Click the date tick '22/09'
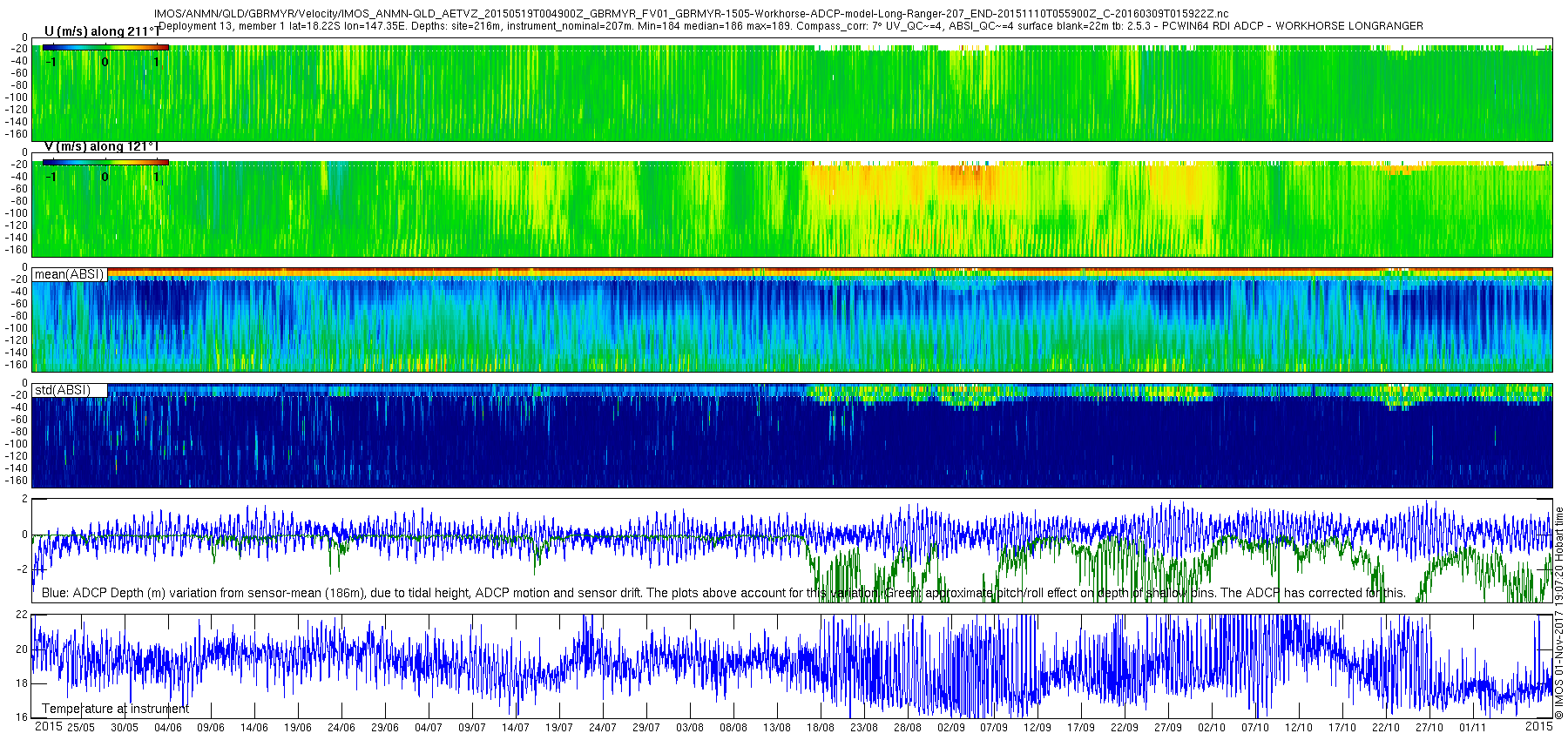 coord(1125,728)
